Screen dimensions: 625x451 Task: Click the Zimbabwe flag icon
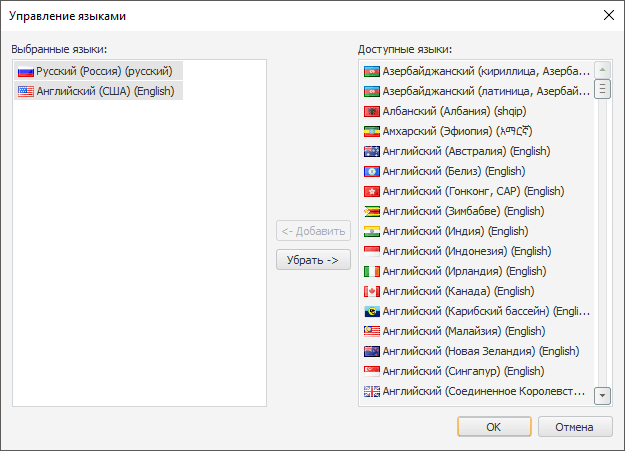(x=371, y=211)
